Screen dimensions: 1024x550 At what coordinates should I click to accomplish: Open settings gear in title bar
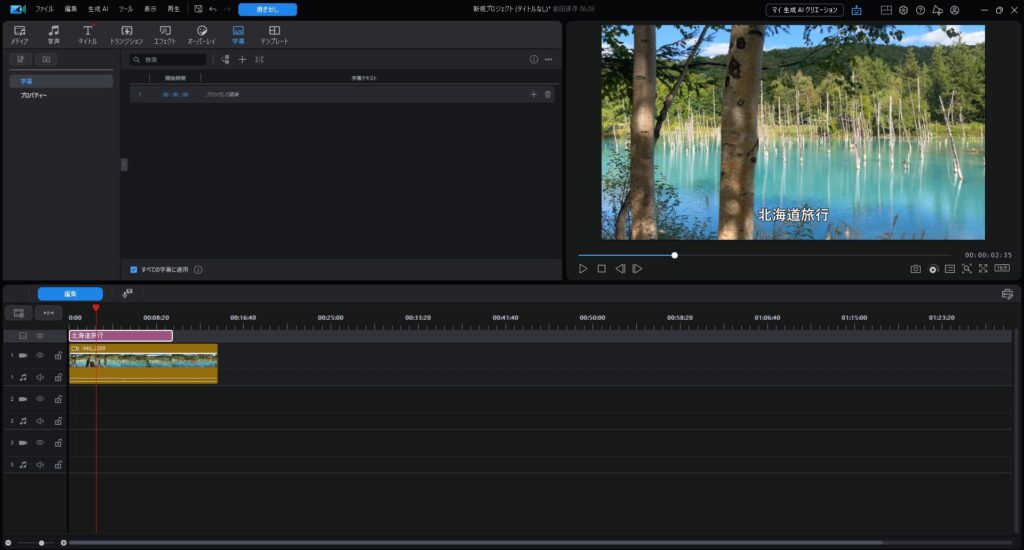(903, 9)
